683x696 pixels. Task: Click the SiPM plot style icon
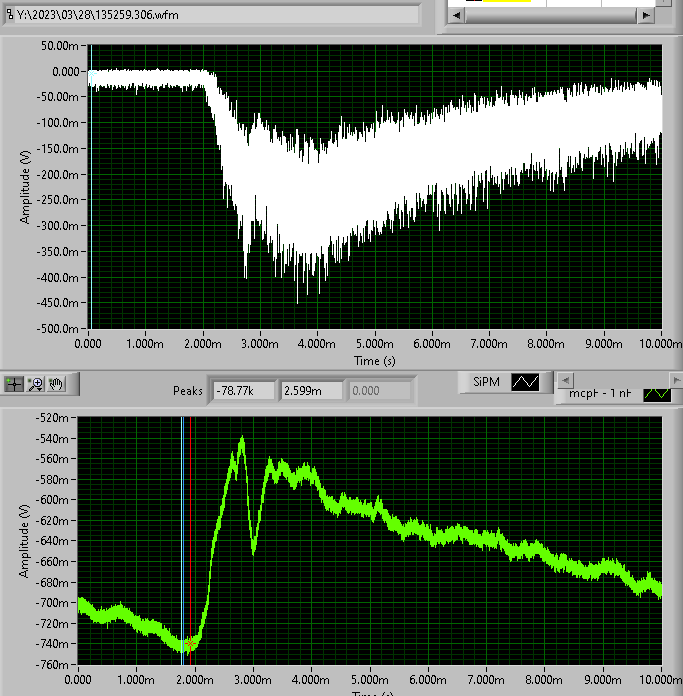tap(525, 382)
